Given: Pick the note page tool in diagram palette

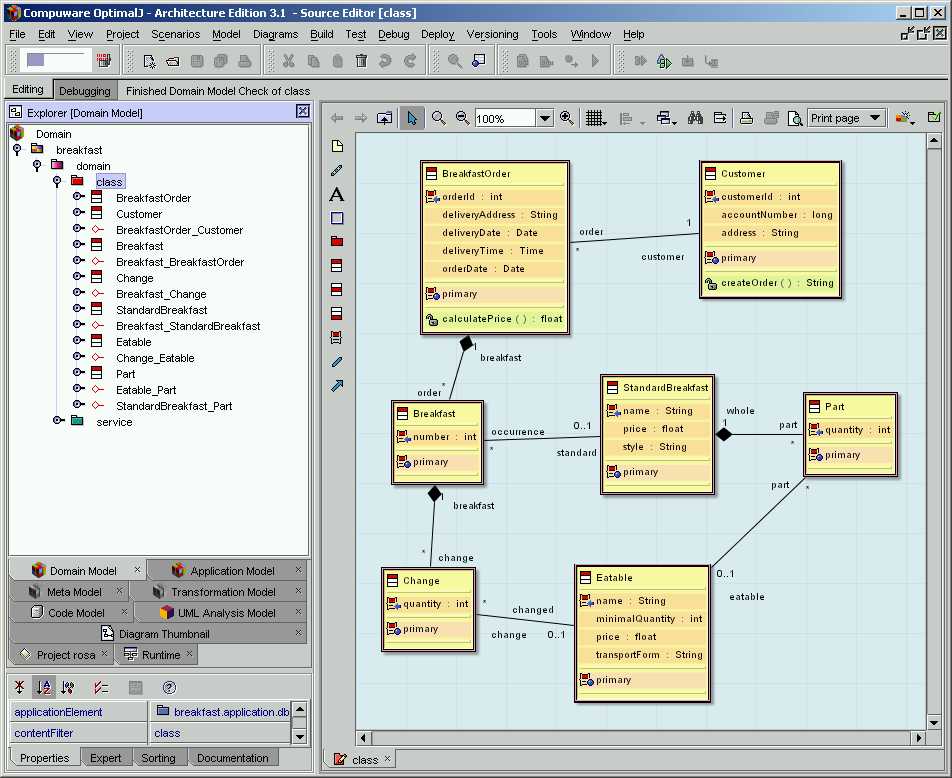Looking at the screenshot, I should click(337, 146).
